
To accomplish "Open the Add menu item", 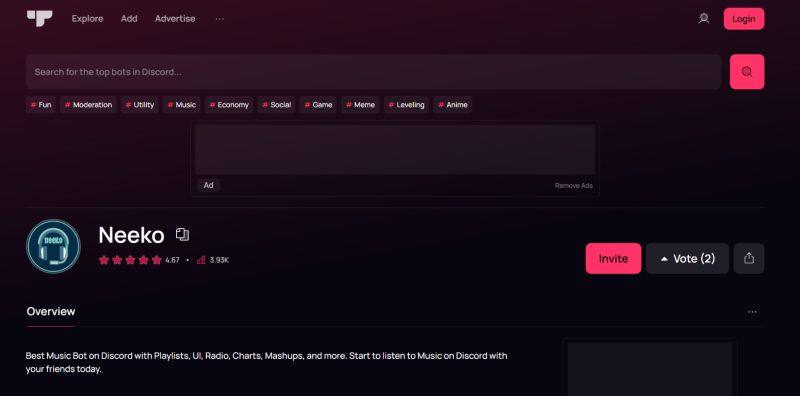I will pos(129,18).
